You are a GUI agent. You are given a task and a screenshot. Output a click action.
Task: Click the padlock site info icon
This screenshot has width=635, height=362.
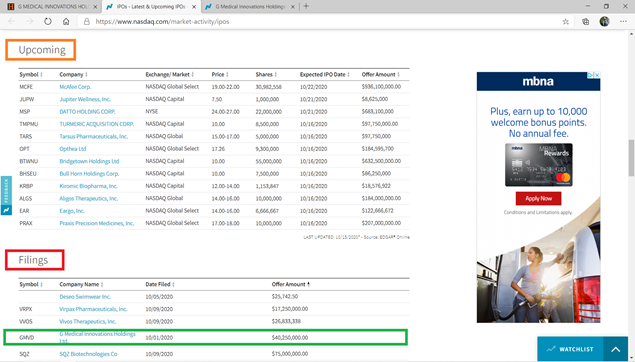(x=87, y=21)
